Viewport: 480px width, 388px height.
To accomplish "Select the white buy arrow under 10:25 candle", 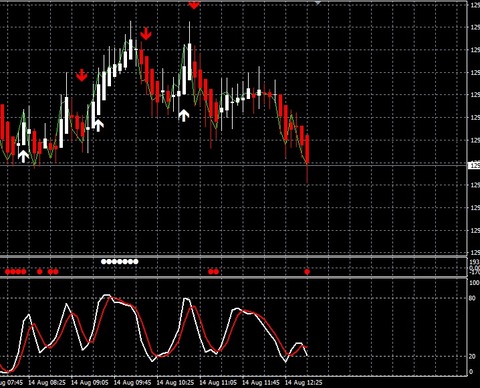I will coord(184,115).
